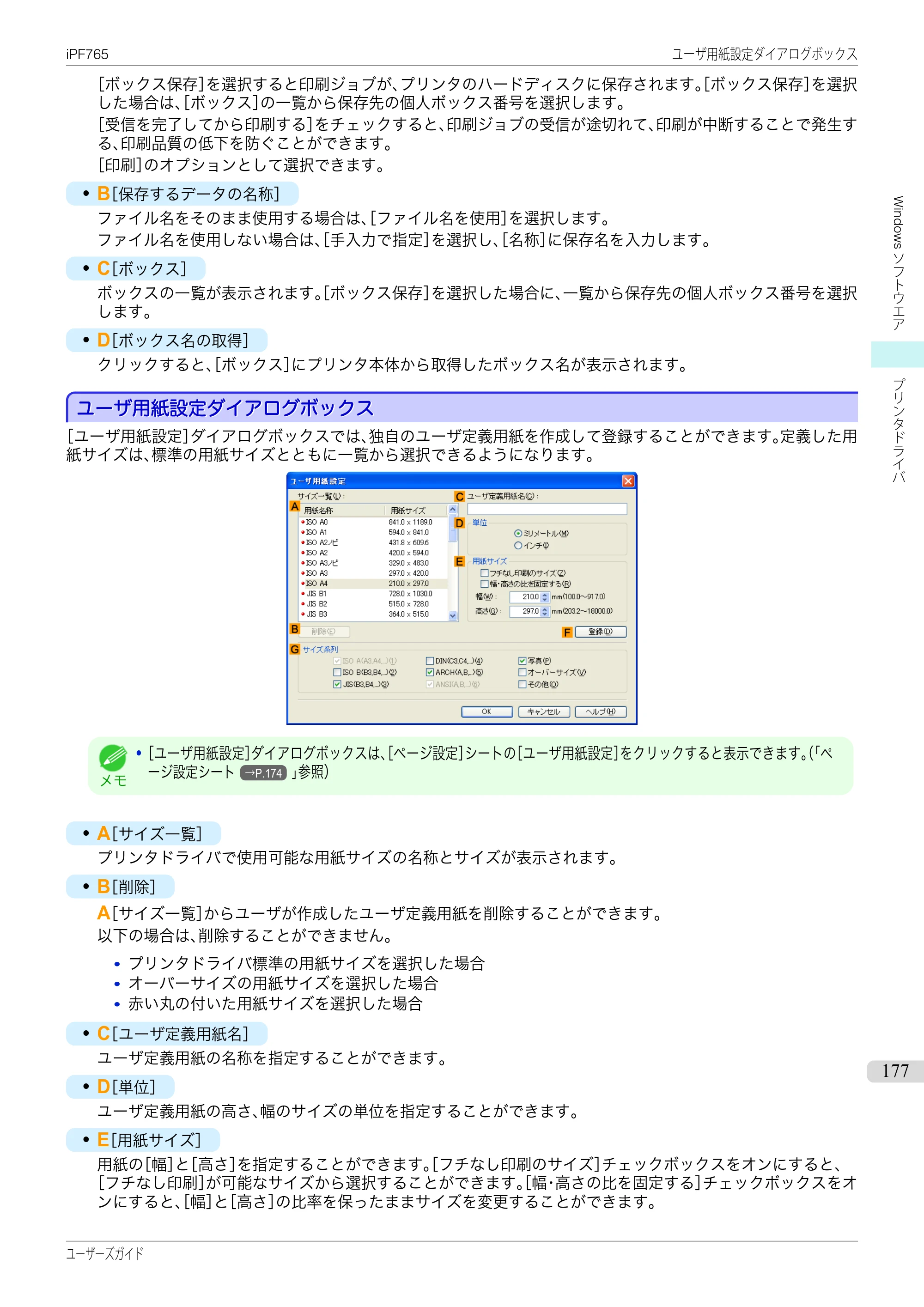924x1307 pixels.
Task: Select the ISO A1 list row
Action: [x=373, y=532]
